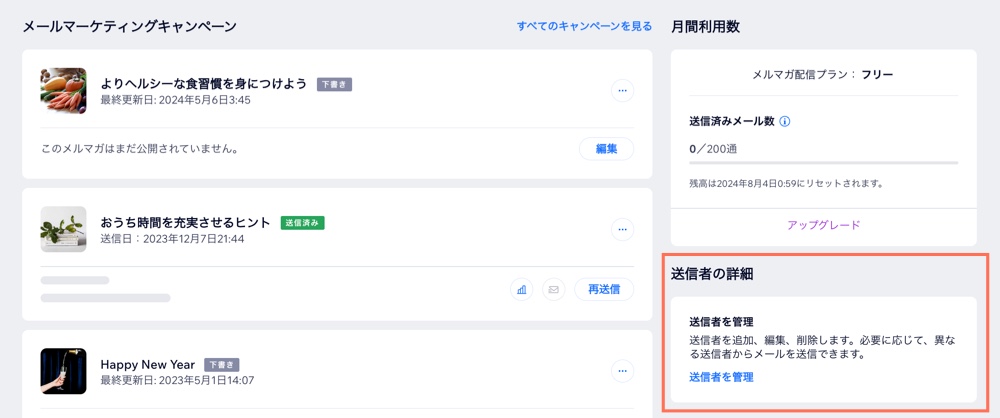
Task: Click the description 送信者を追加、編集、削除します
Action: 823,347
